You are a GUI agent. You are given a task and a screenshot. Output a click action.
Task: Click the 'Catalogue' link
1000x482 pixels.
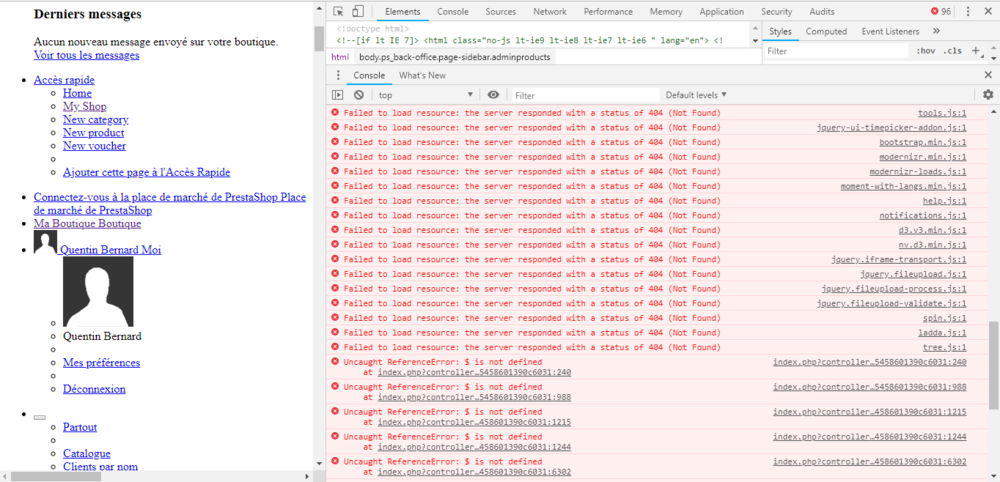[87, 454]
